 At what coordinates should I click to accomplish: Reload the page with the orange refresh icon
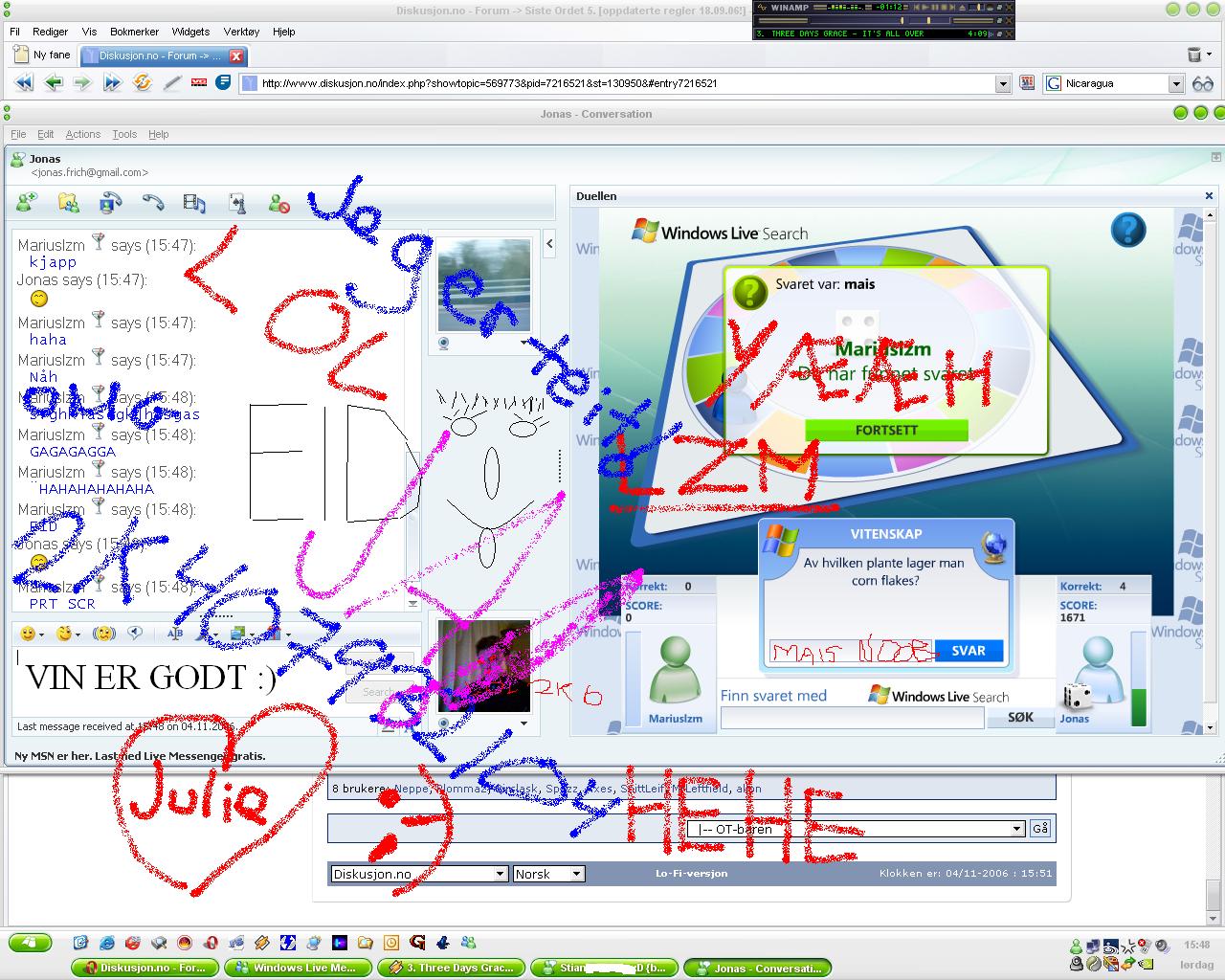[x=143, y=83]
